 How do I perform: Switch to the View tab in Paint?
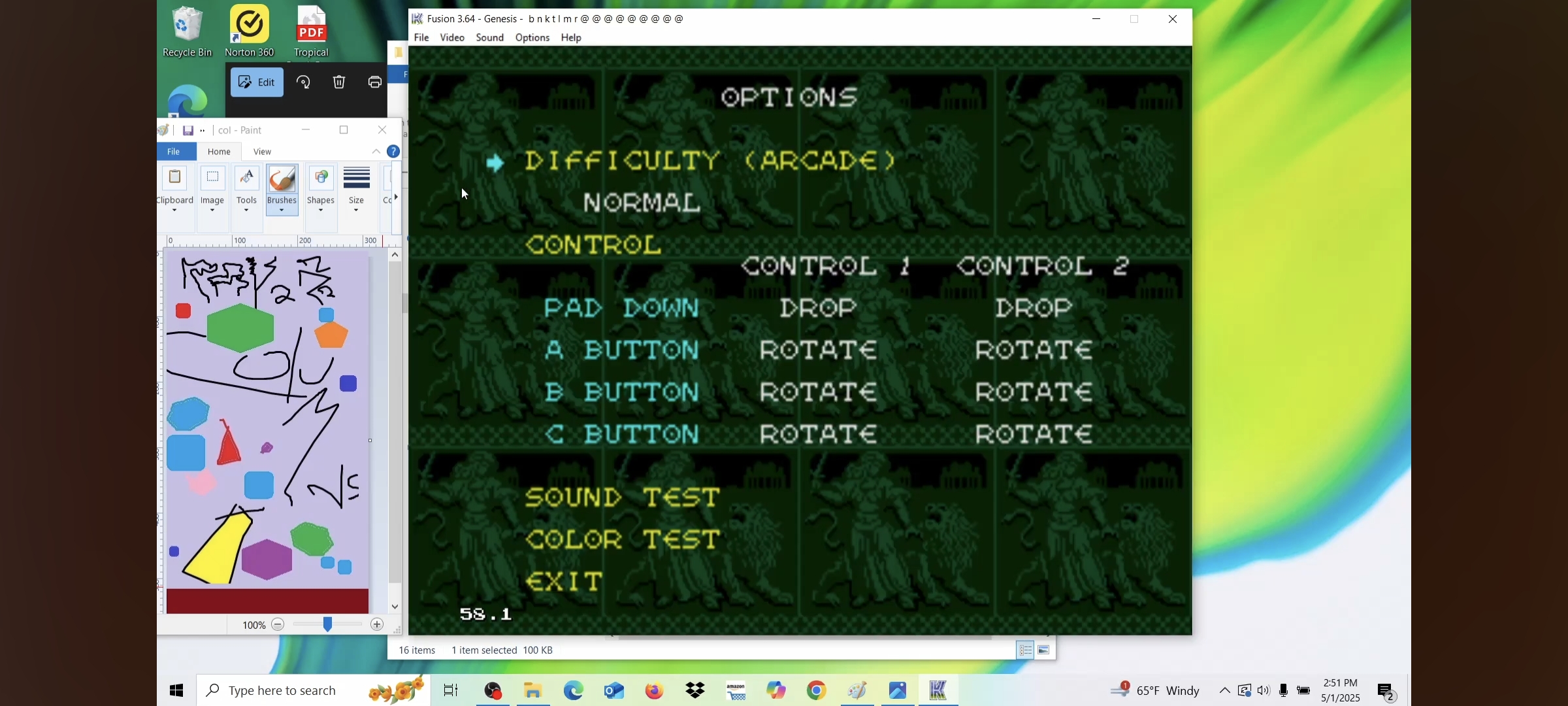click(x=262, y=152)
